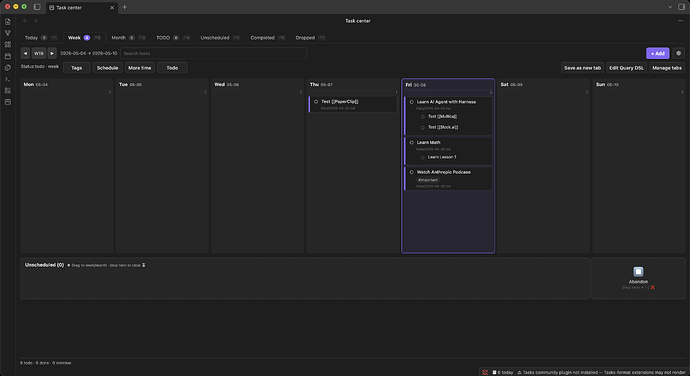Click the date range 2026-05-04 to 2026-05-10
This screenshot has width=690, height=376.
click(88, 53)
